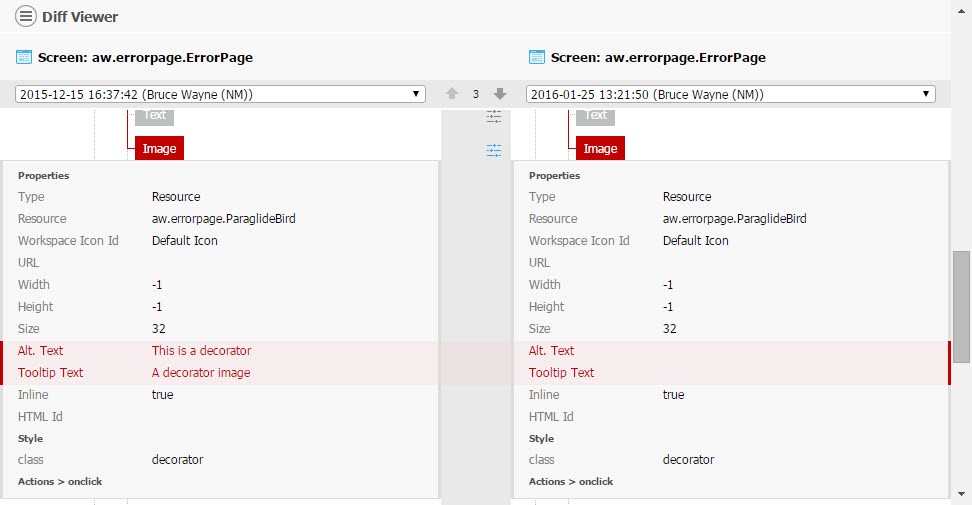Image resolution: width=972 pixels, height=505 pixels.
Task: Select the red Image node in right tree
Action: [600, 149]
